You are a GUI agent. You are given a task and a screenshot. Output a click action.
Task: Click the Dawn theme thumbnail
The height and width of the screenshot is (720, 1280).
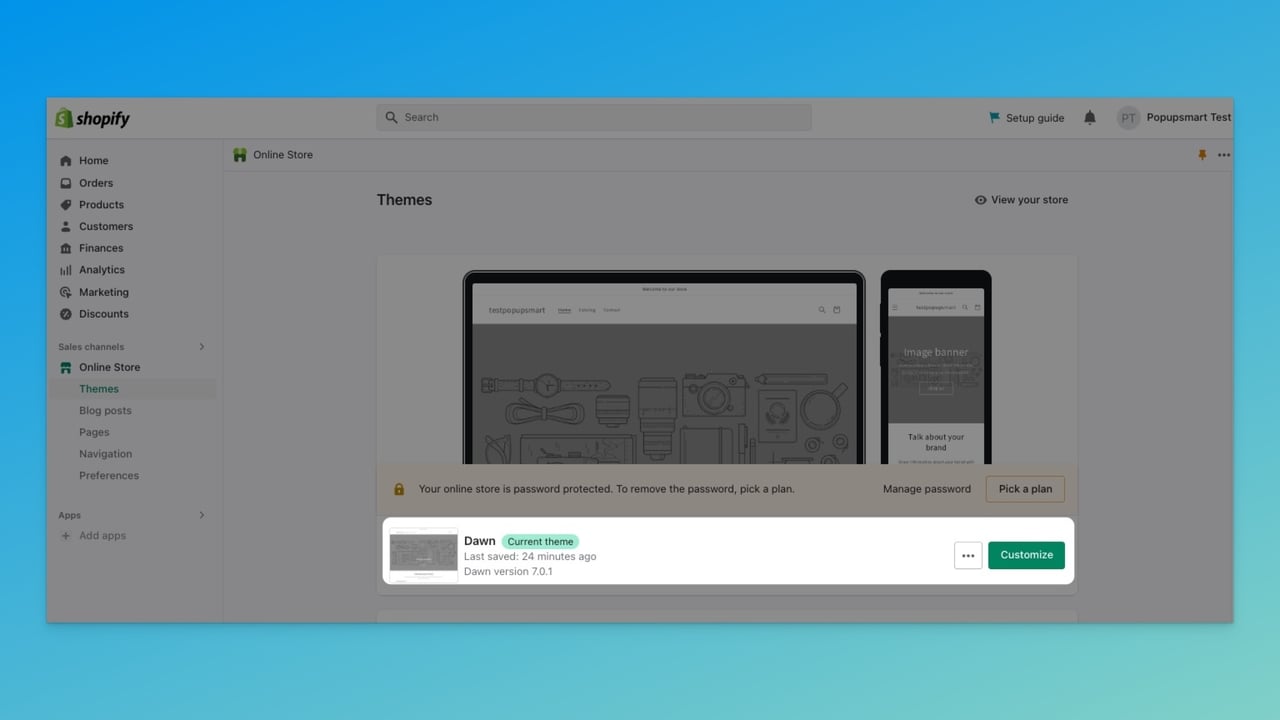tap(423, 555)
